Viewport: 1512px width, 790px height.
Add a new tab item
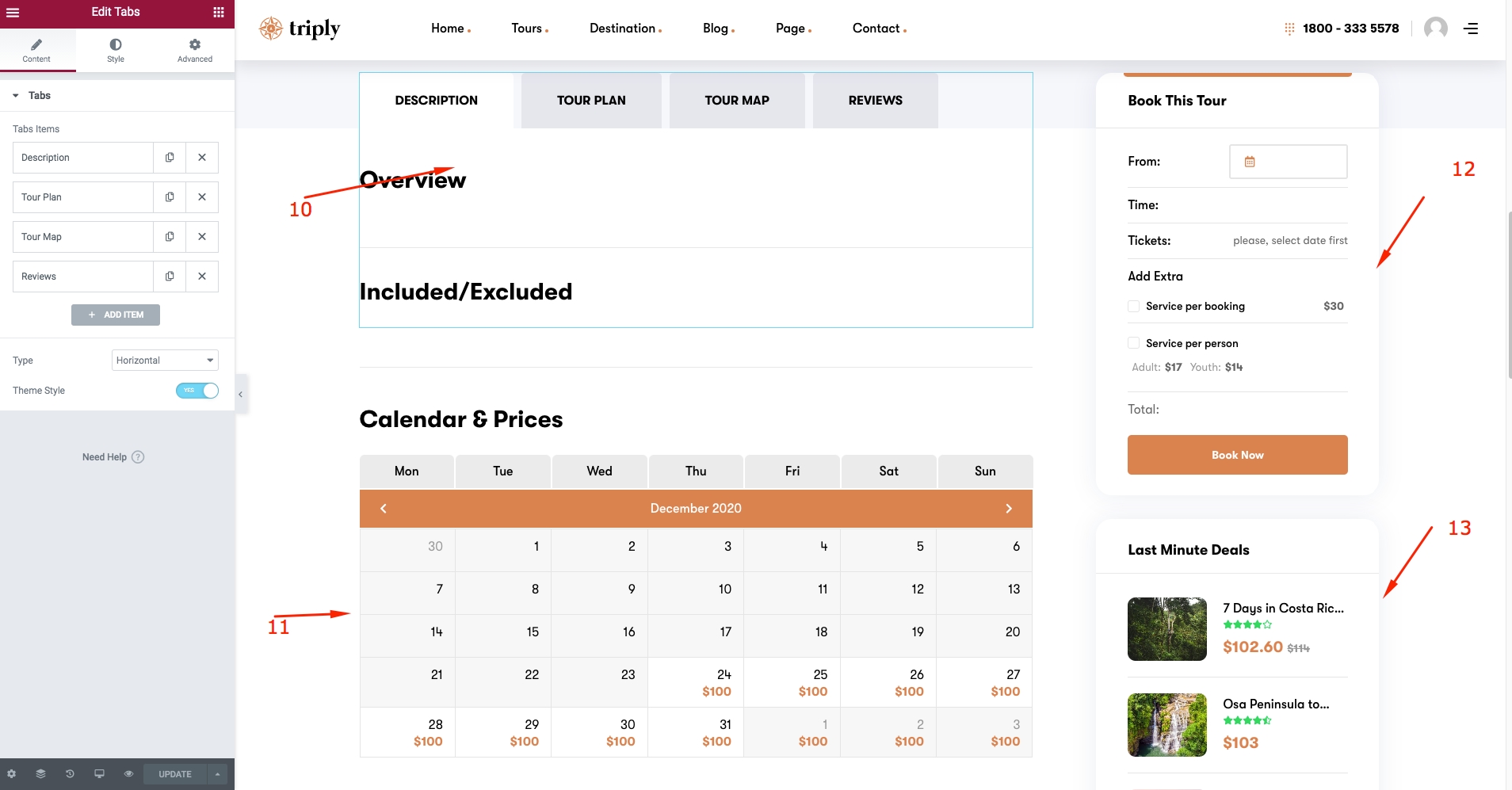116,315
